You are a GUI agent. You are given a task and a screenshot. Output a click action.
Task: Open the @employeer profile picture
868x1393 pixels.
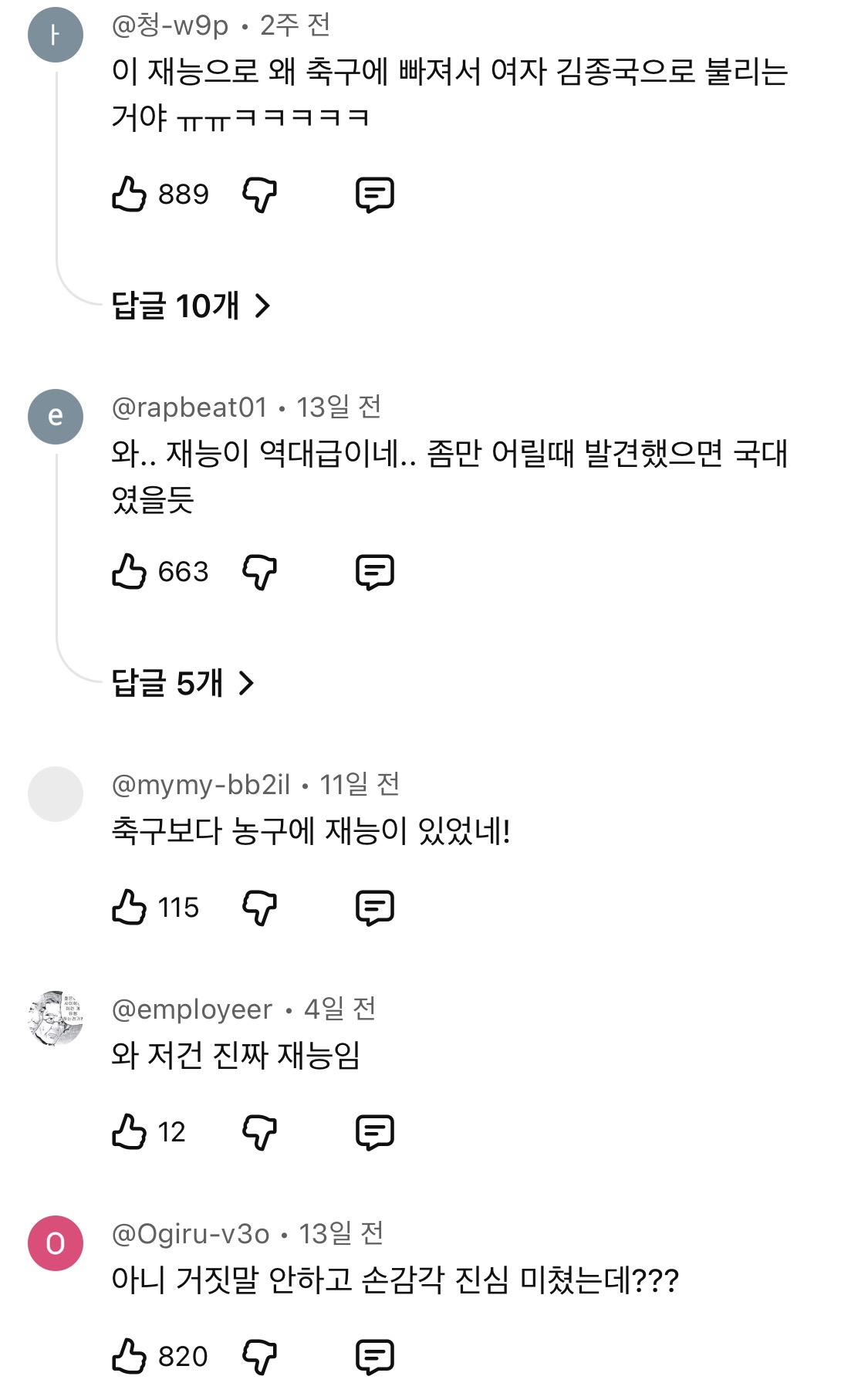coord(56,1019)
